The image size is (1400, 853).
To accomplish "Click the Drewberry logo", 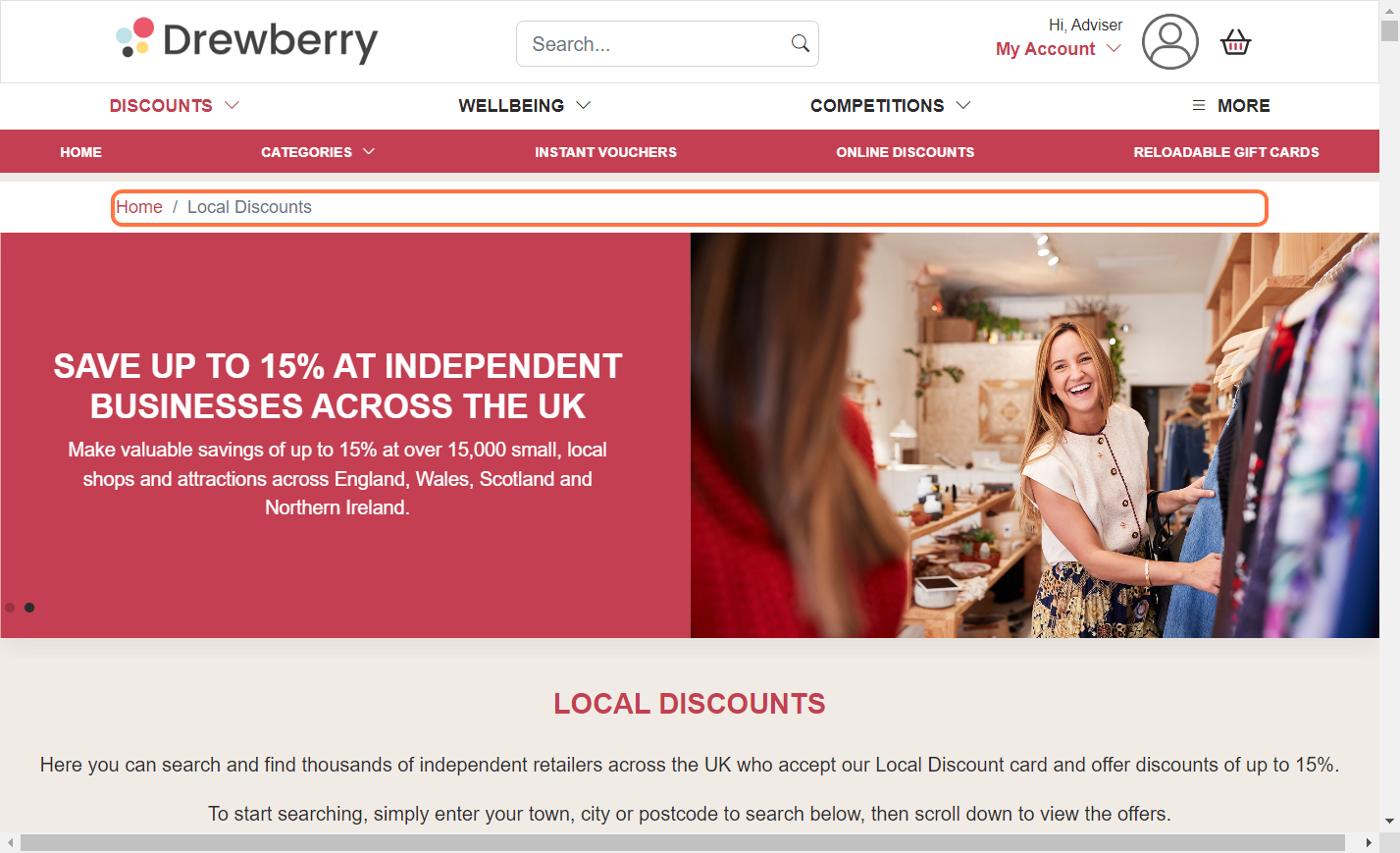I will 246,40.
